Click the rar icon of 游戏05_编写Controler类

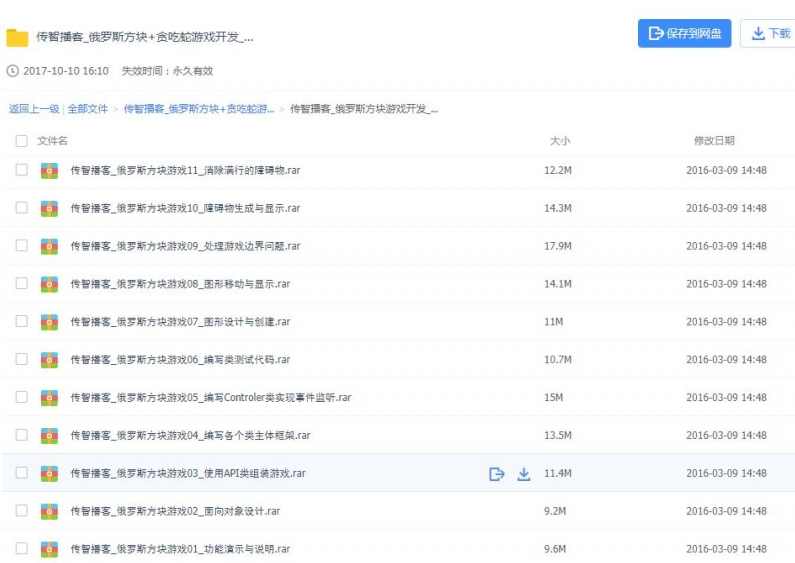pyautogui.click(x=49, y=398)
